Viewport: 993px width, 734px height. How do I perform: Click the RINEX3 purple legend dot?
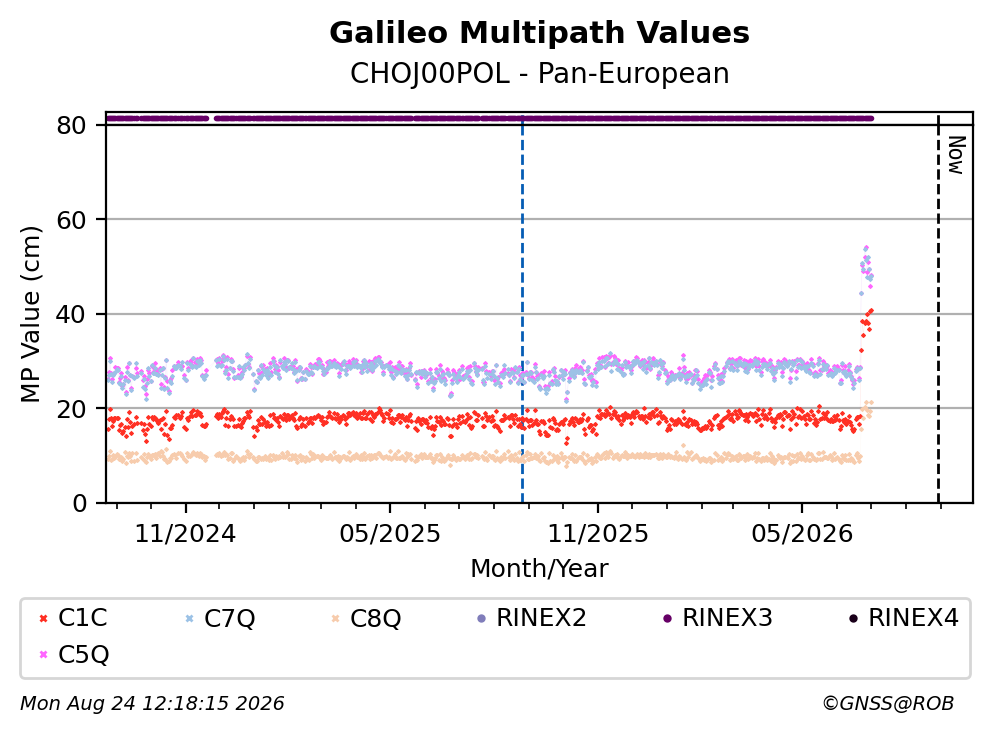click(667, 618)
